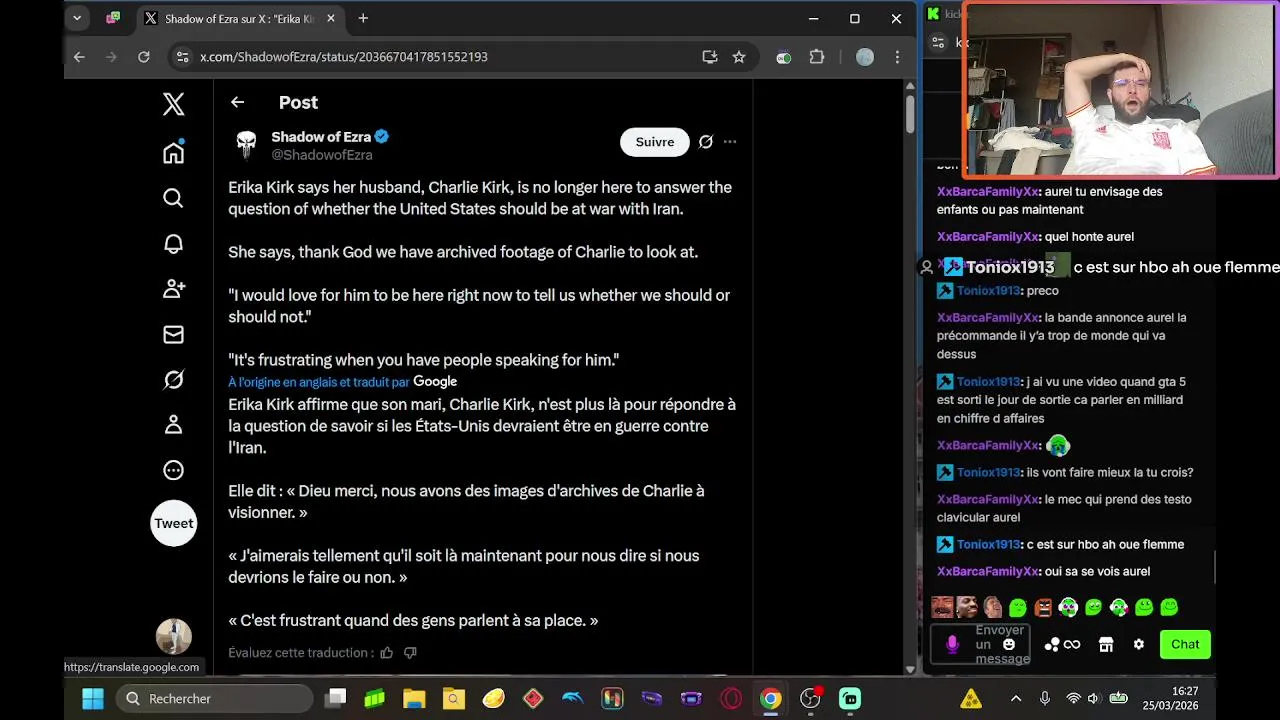Open the Kick shop store icon
Viewport: 1280px width, 720px height.
(1106, 645)
